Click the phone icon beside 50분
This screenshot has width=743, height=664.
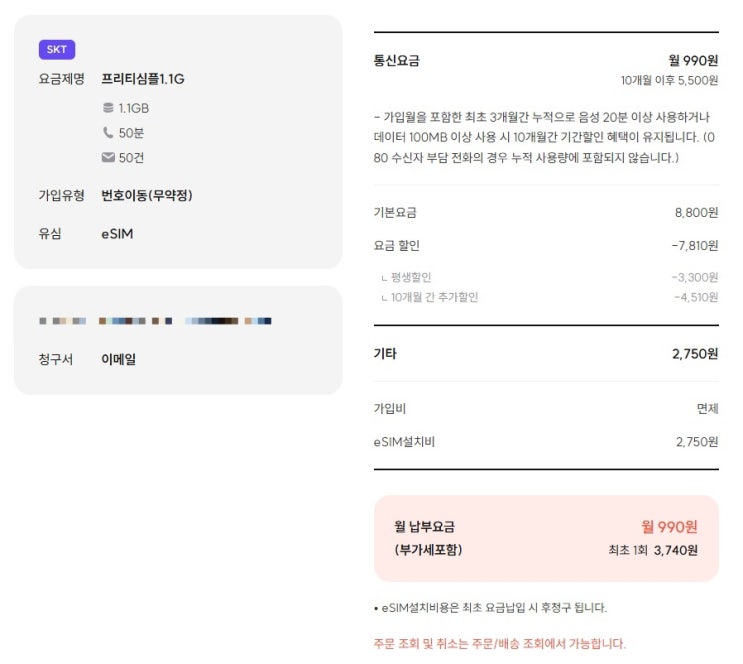pyautogui.click(x=108, y=133)
